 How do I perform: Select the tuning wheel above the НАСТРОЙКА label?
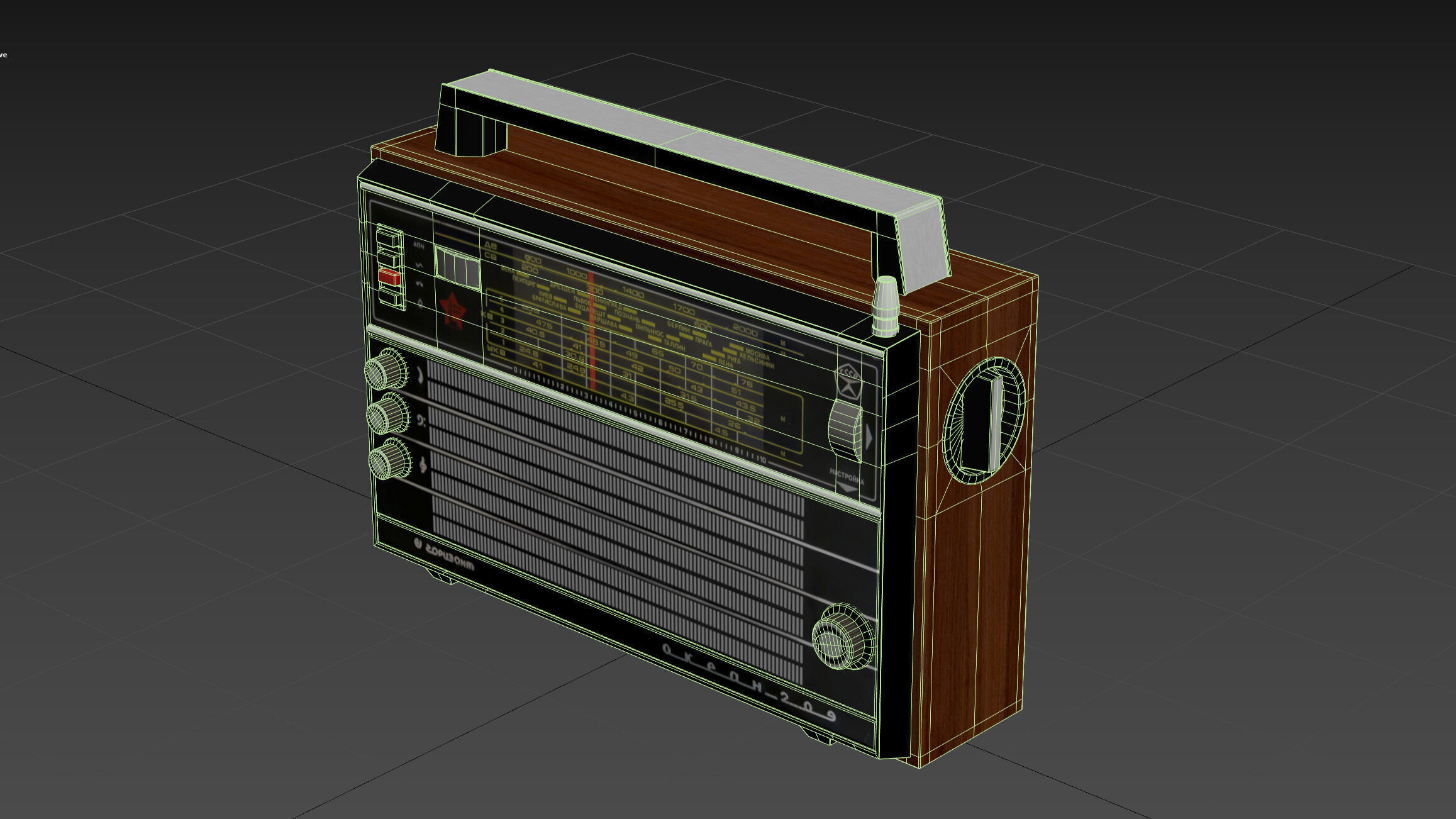point(847,430)
